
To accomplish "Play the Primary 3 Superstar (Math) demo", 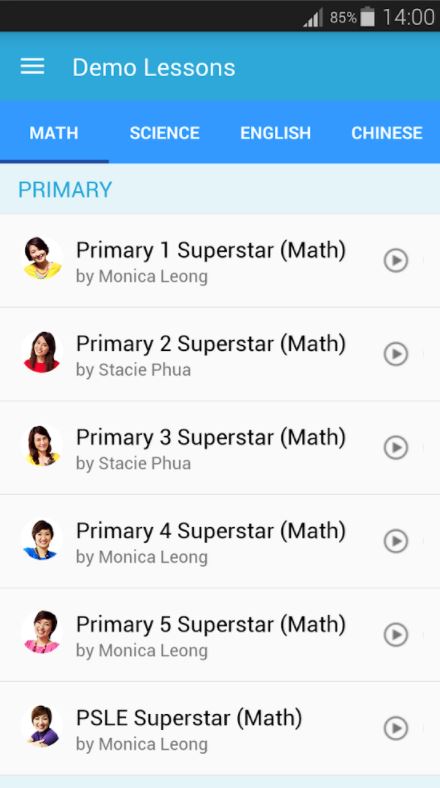I will [396, 448].
